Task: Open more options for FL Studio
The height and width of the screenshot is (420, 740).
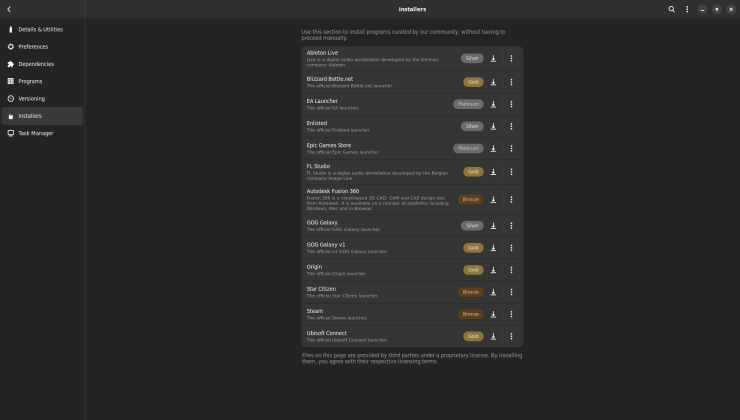Action: pos(511,172)
